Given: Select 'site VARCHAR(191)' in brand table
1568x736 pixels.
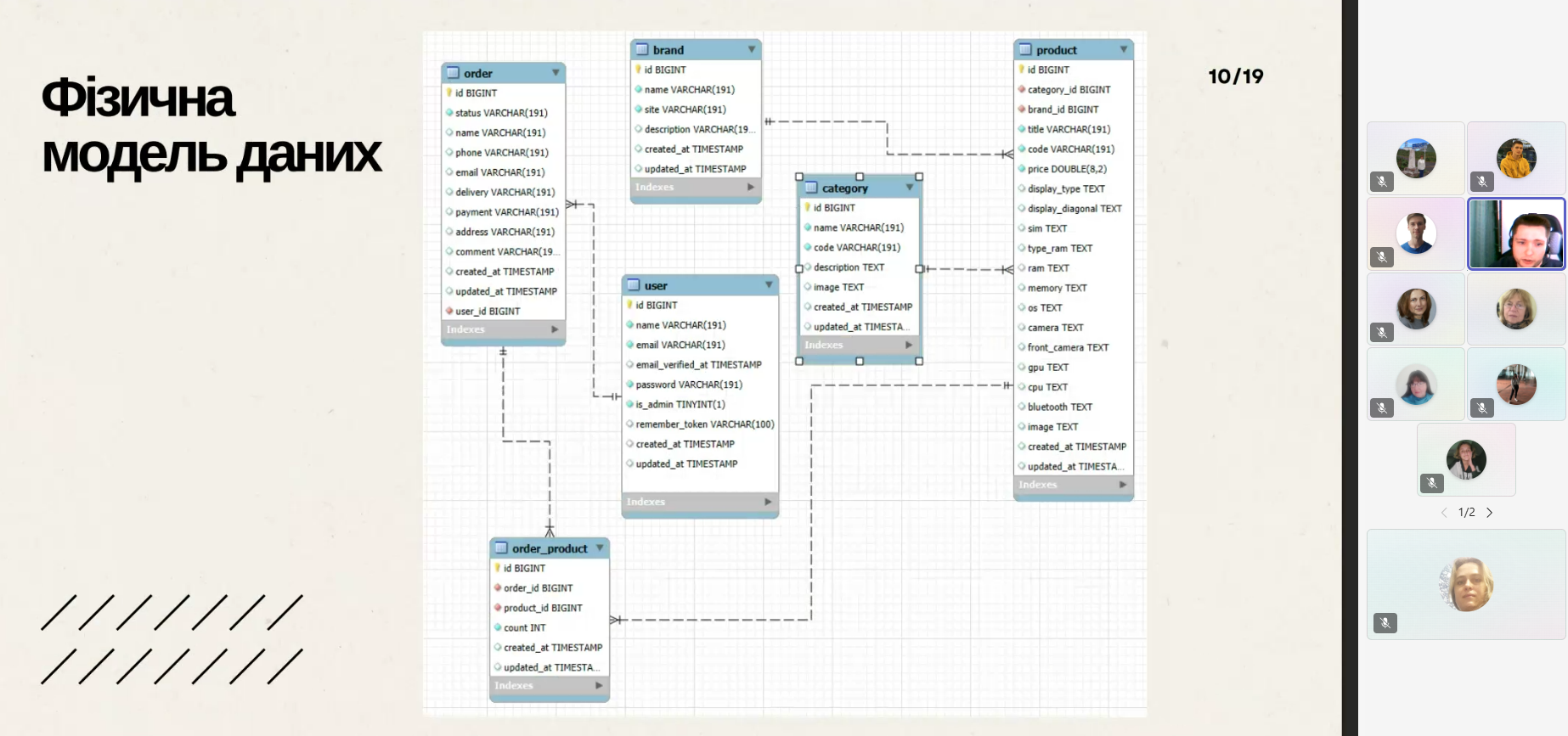Looking at the screenshot, I should pyautogui.click(x=685, y=110).
